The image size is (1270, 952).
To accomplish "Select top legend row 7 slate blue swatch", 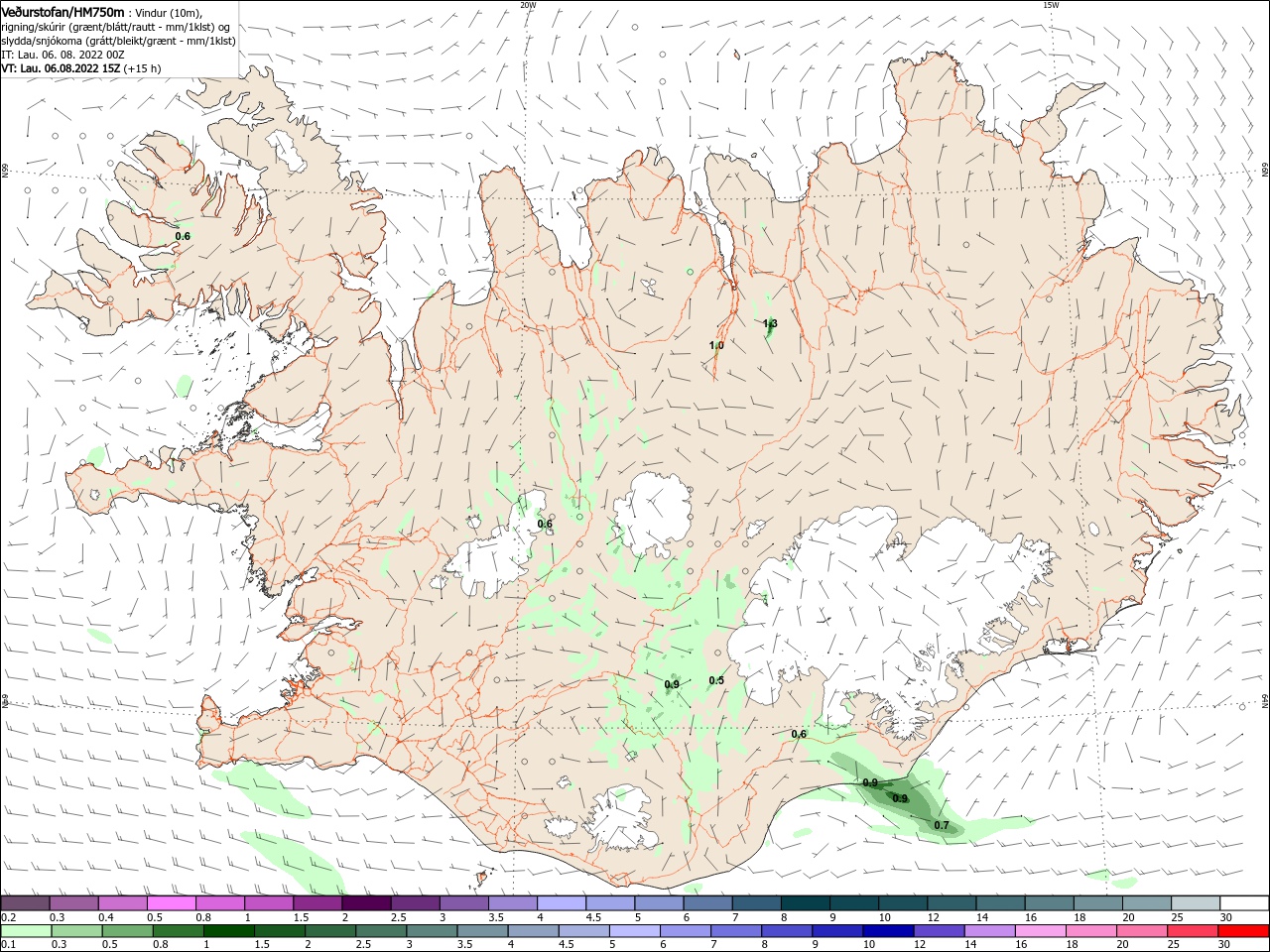I will point(756,902).
